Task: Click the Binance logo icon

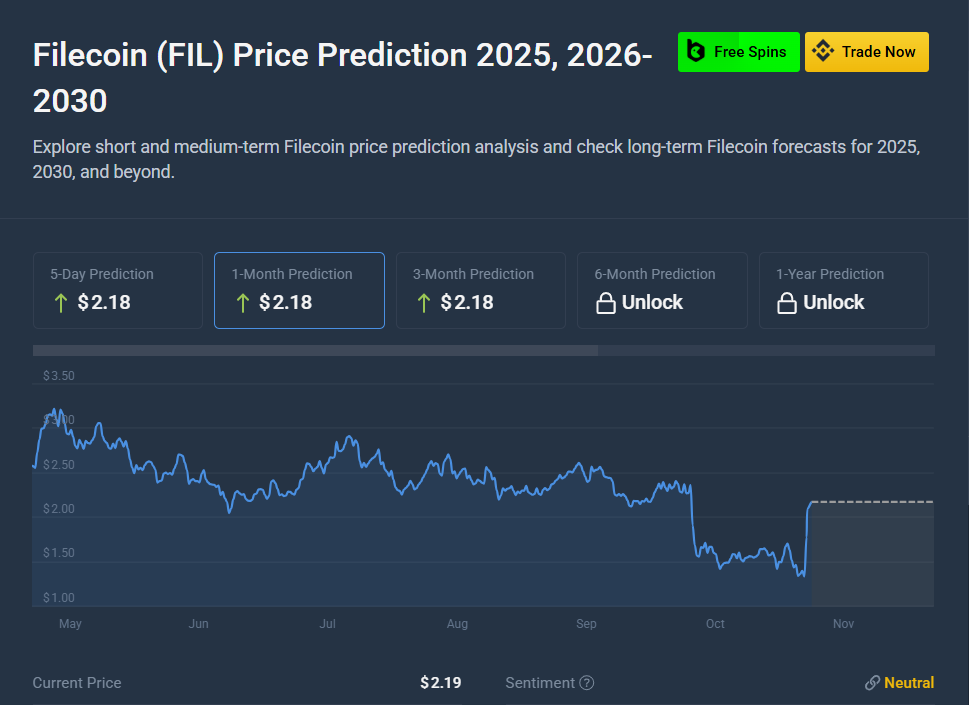Action: 823,52
